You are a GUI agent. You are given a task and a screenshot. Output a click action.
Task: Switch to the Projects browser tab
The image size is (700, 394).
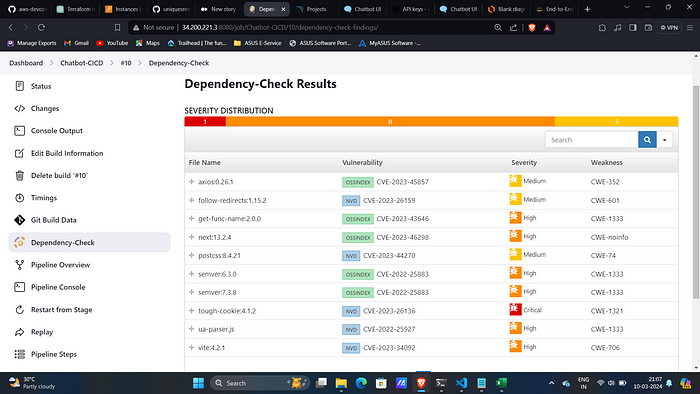(312, 9)
